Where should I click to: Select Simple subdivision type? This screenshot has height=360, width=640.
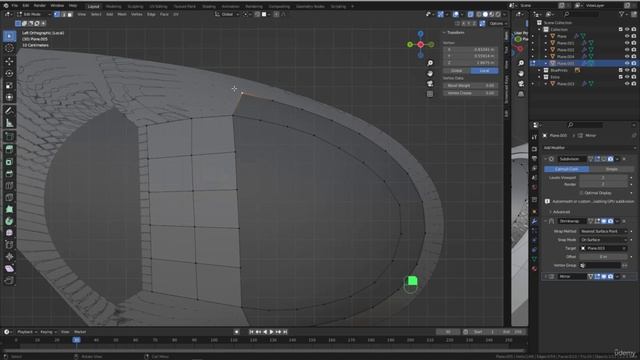tap(611, 169)
